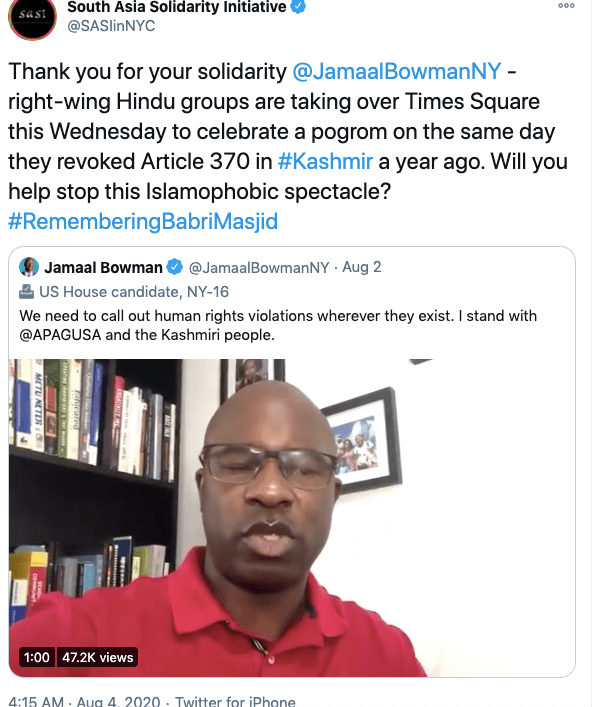595x707 pixels.
Task: Open the three-dot more options menu
Action: click(566, 6)
